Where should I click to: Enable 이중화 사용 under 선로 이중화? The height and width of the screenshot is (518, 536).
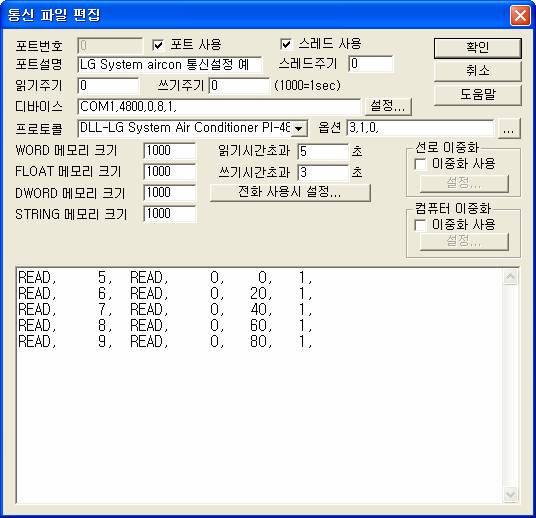(x=420, y=164)
